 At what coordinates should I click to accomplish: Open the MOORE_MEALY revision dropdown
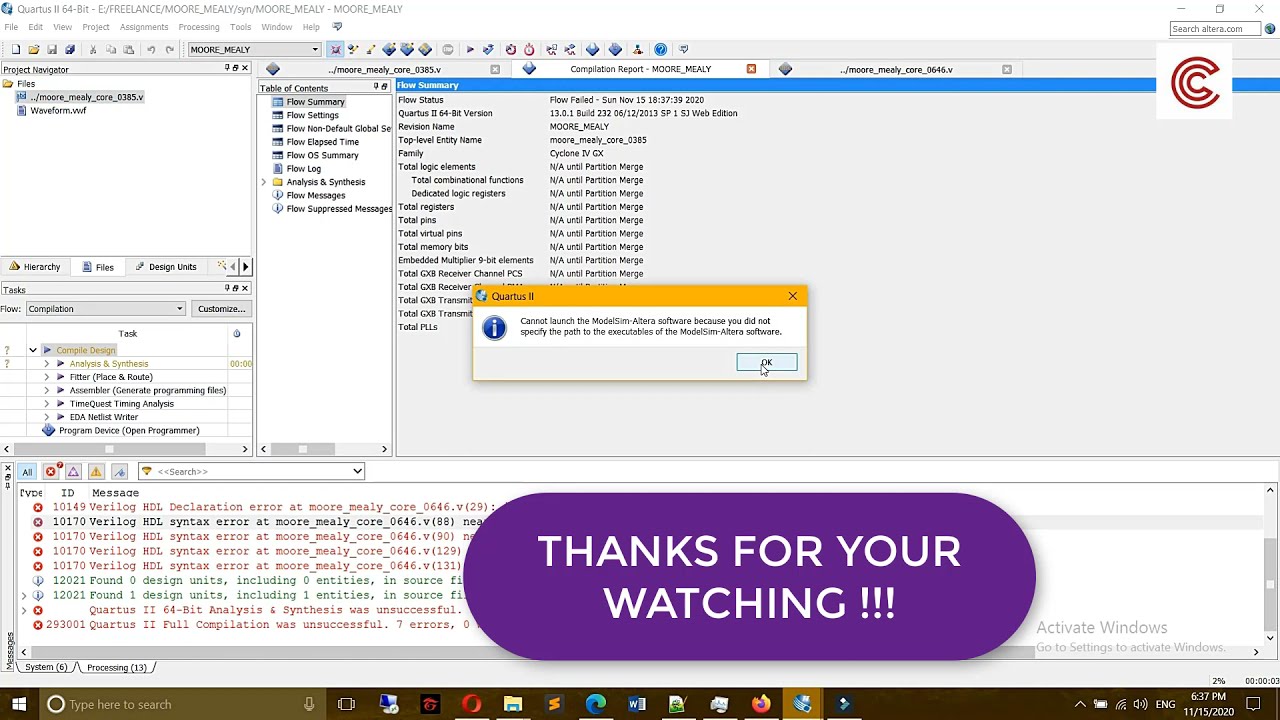click(254, 49)
